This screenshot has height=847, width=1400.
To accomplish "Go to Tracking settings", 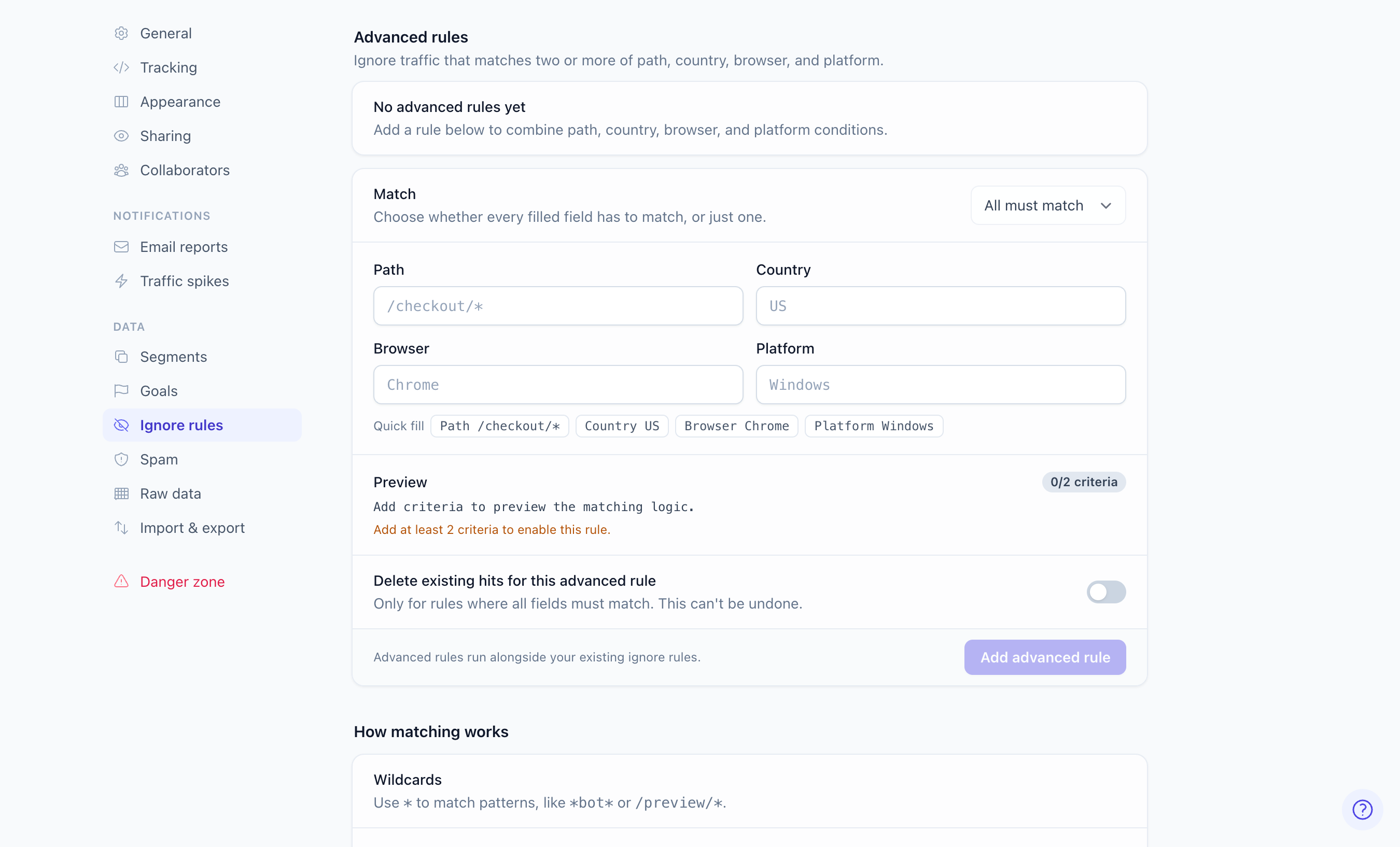I will click(202, 67).
